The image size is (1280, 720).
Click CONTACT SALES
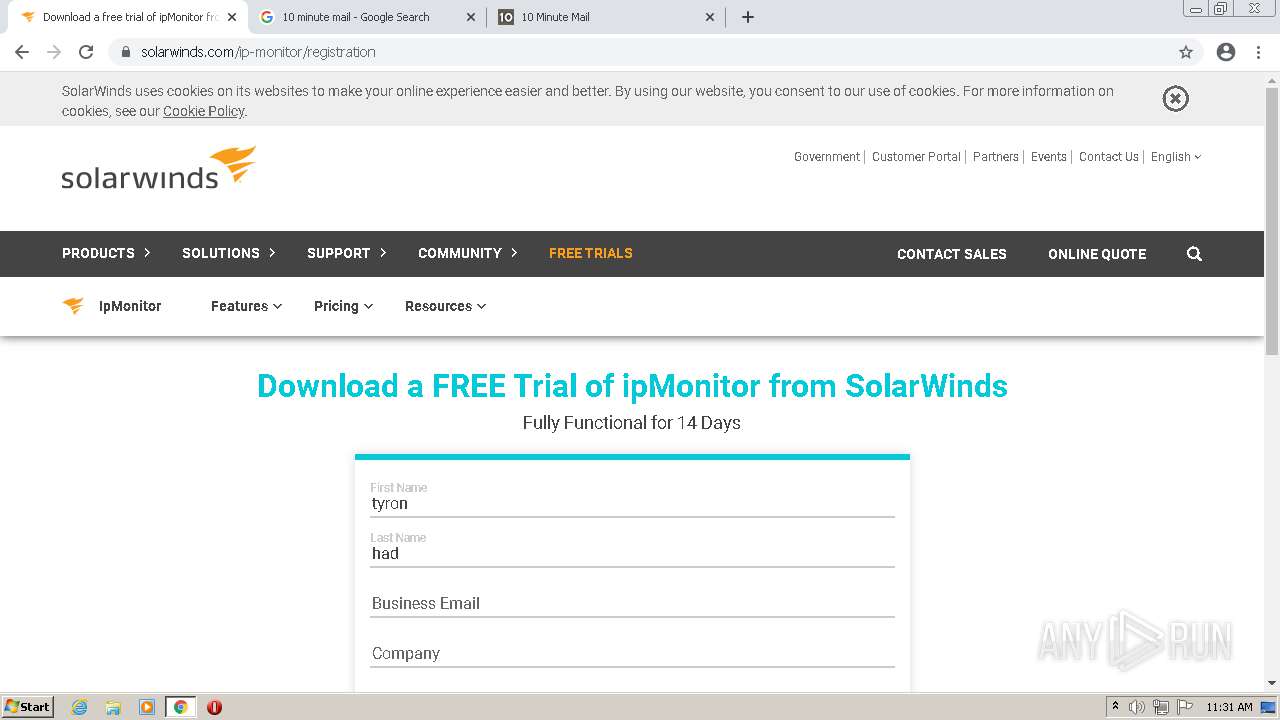[x=952, y=254]
